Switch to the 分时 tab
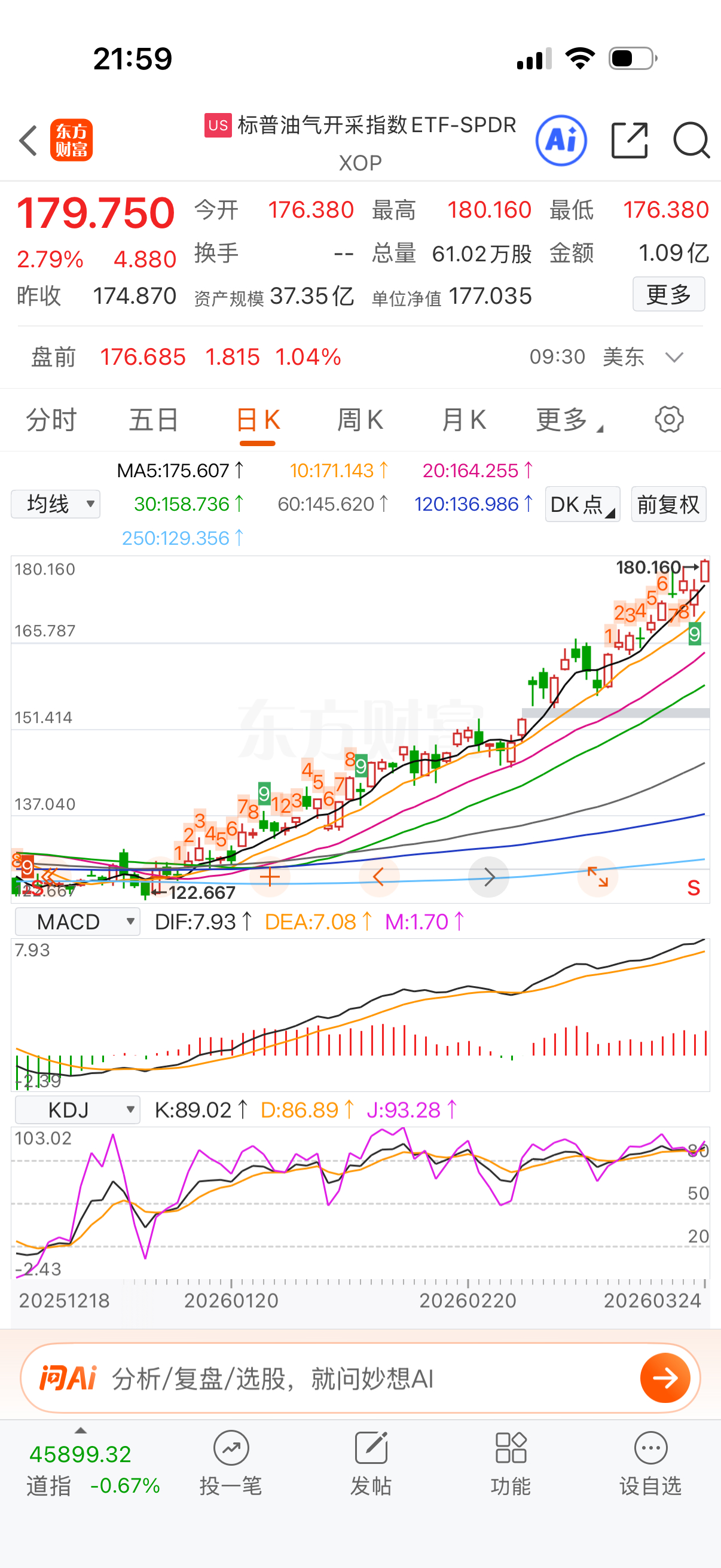The image size is (721, 1568). (x=52, y=420)
